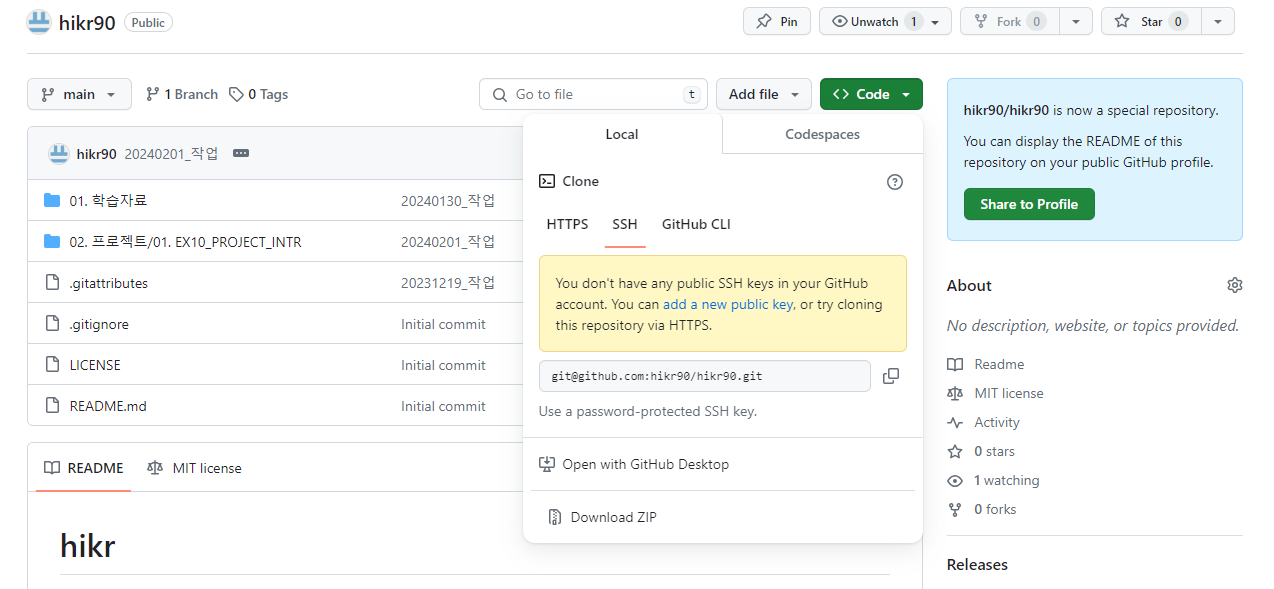Viewport: 1274px width, 589px height.
Task: Select the README tab
Action: [84, 468]
